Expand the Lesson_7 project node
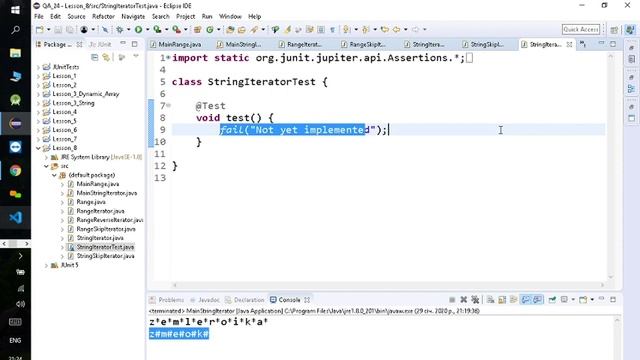The width and height of the screenshot is (640, 360). tap(38, 139)
